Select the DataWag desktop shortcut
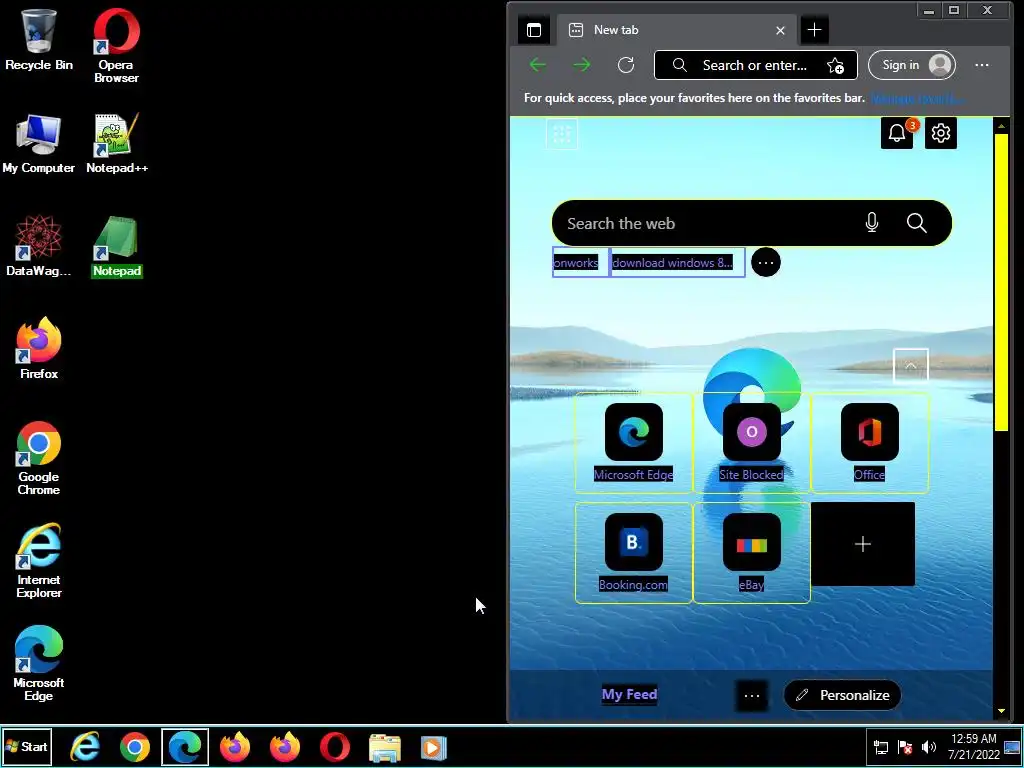Viewport: 1024px width, 768px height. [39, 246]
